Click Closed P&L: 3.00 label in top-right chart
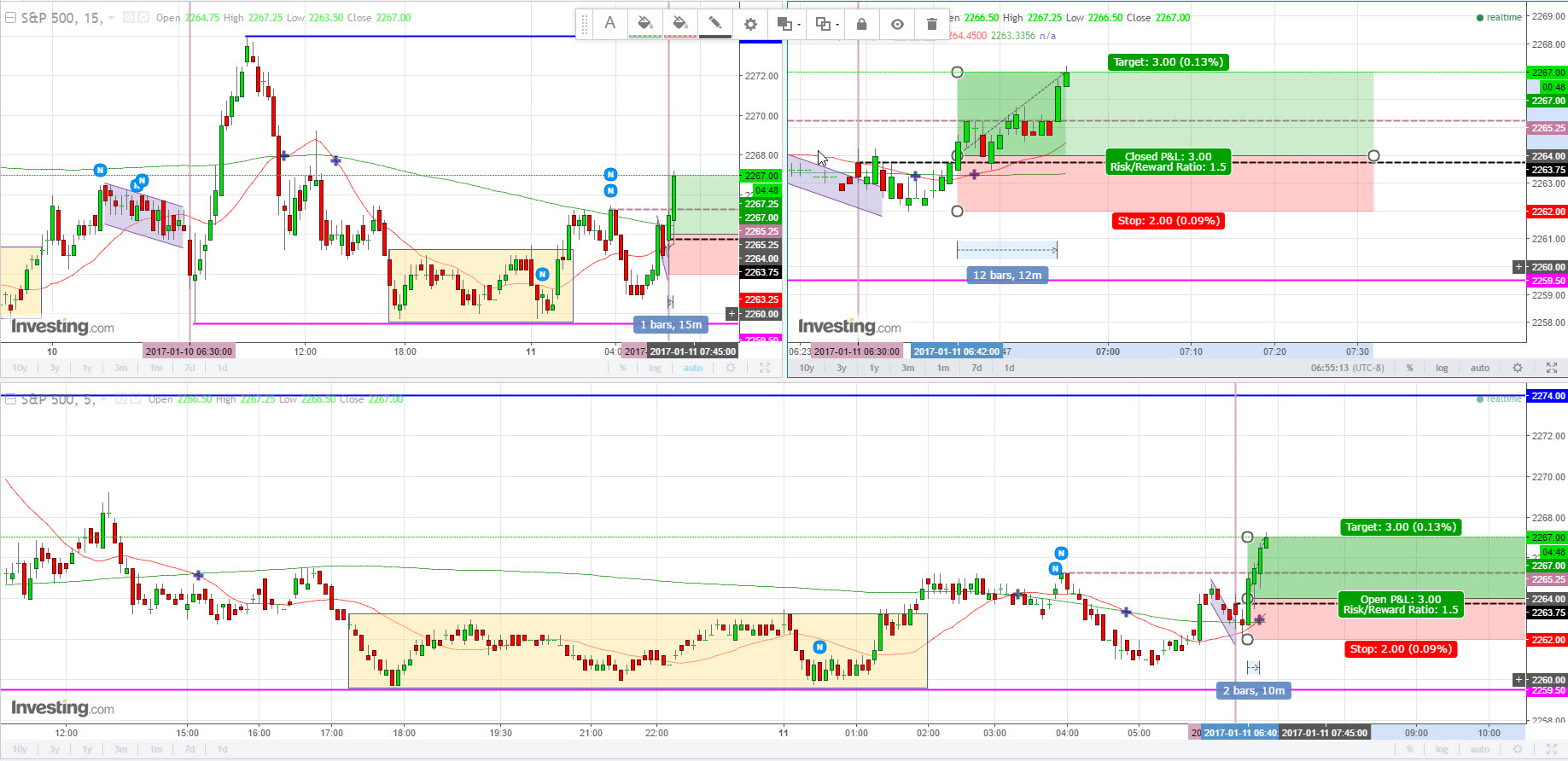 (1169, 157)
